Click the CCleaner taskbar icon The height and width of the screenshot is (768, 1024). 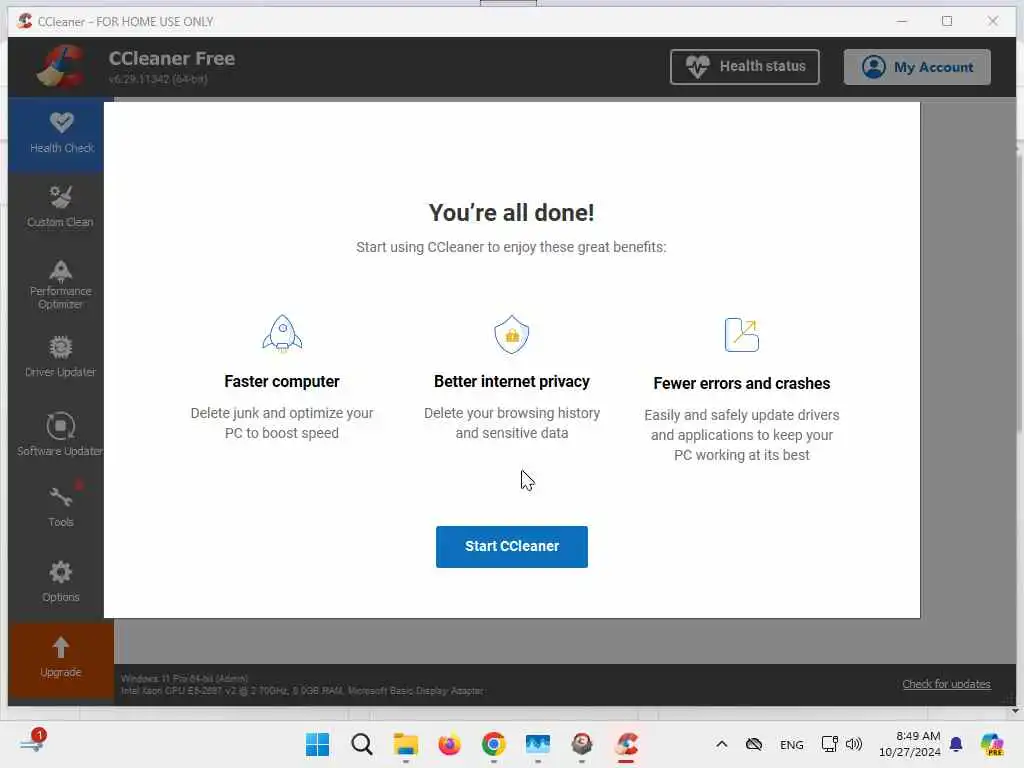coord(626,744)
